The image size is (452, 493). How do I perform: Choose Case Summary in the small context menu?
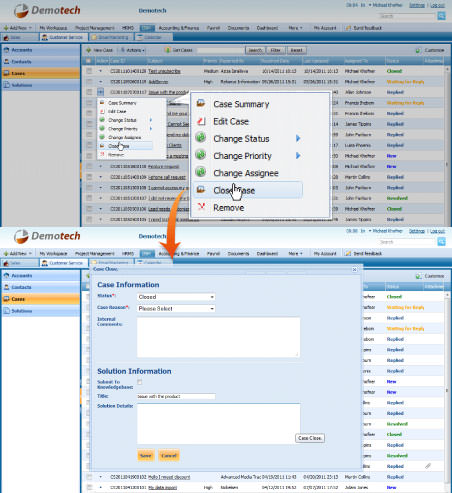(x=122, y=103)
